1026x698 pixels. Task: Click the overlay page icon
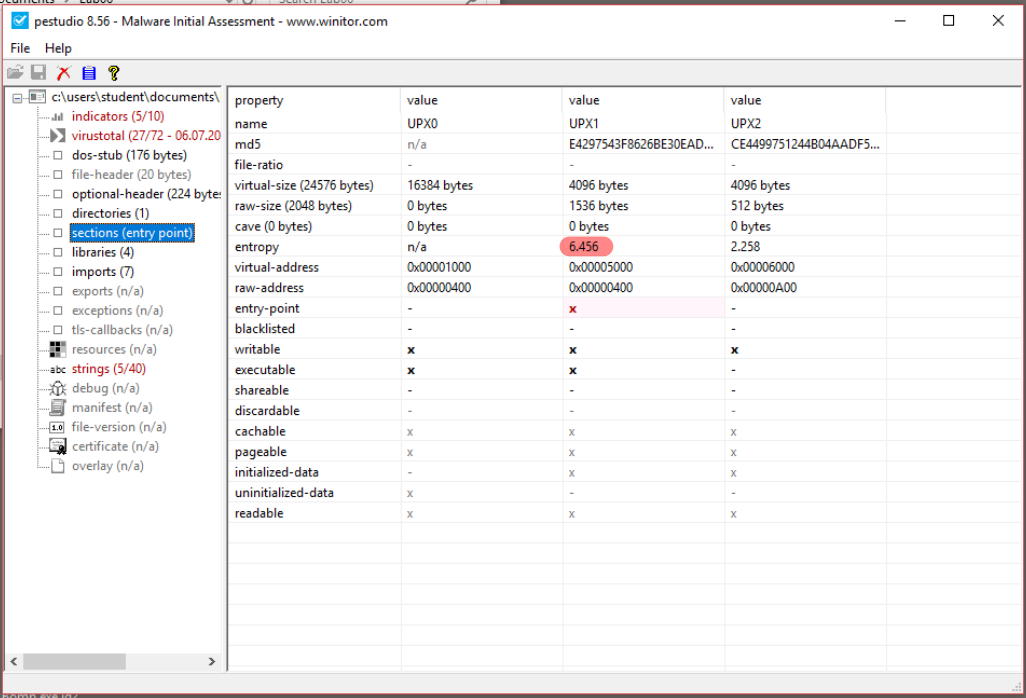58,466
